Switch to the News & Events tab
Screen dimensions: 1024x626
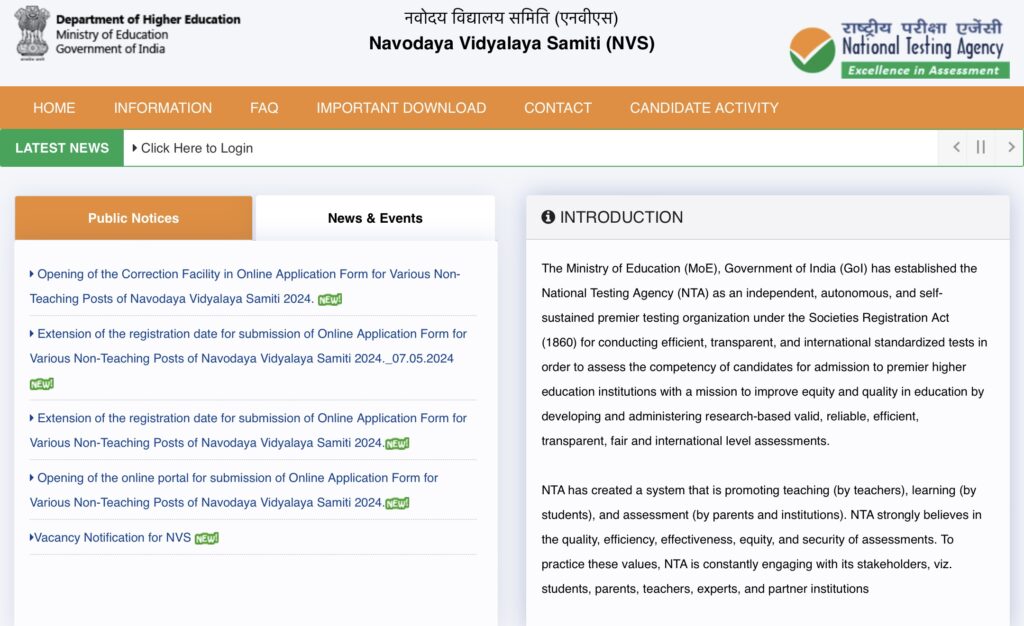[375, 218]
